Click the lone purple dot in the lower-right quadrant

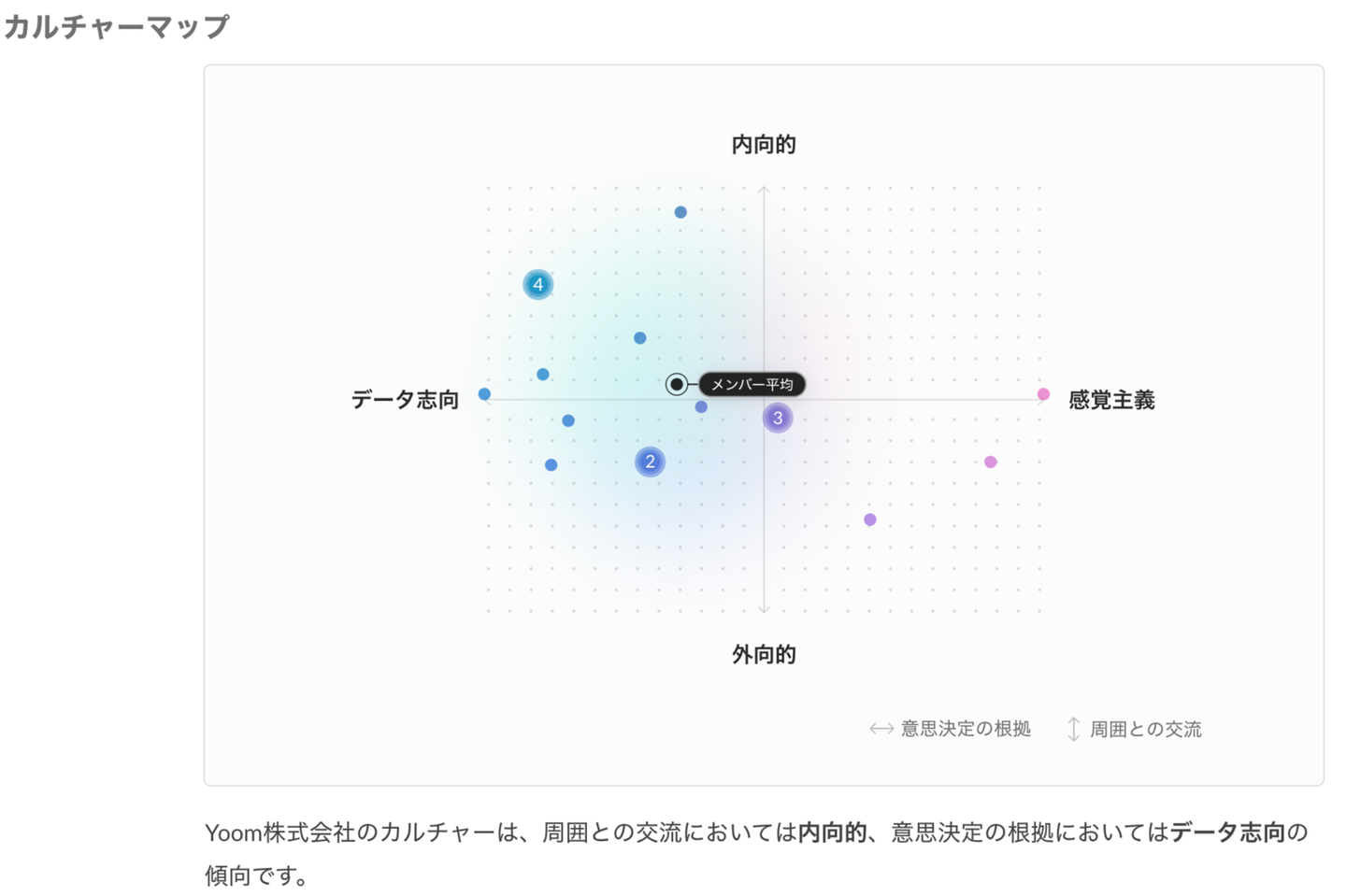[x=870, y=519]
